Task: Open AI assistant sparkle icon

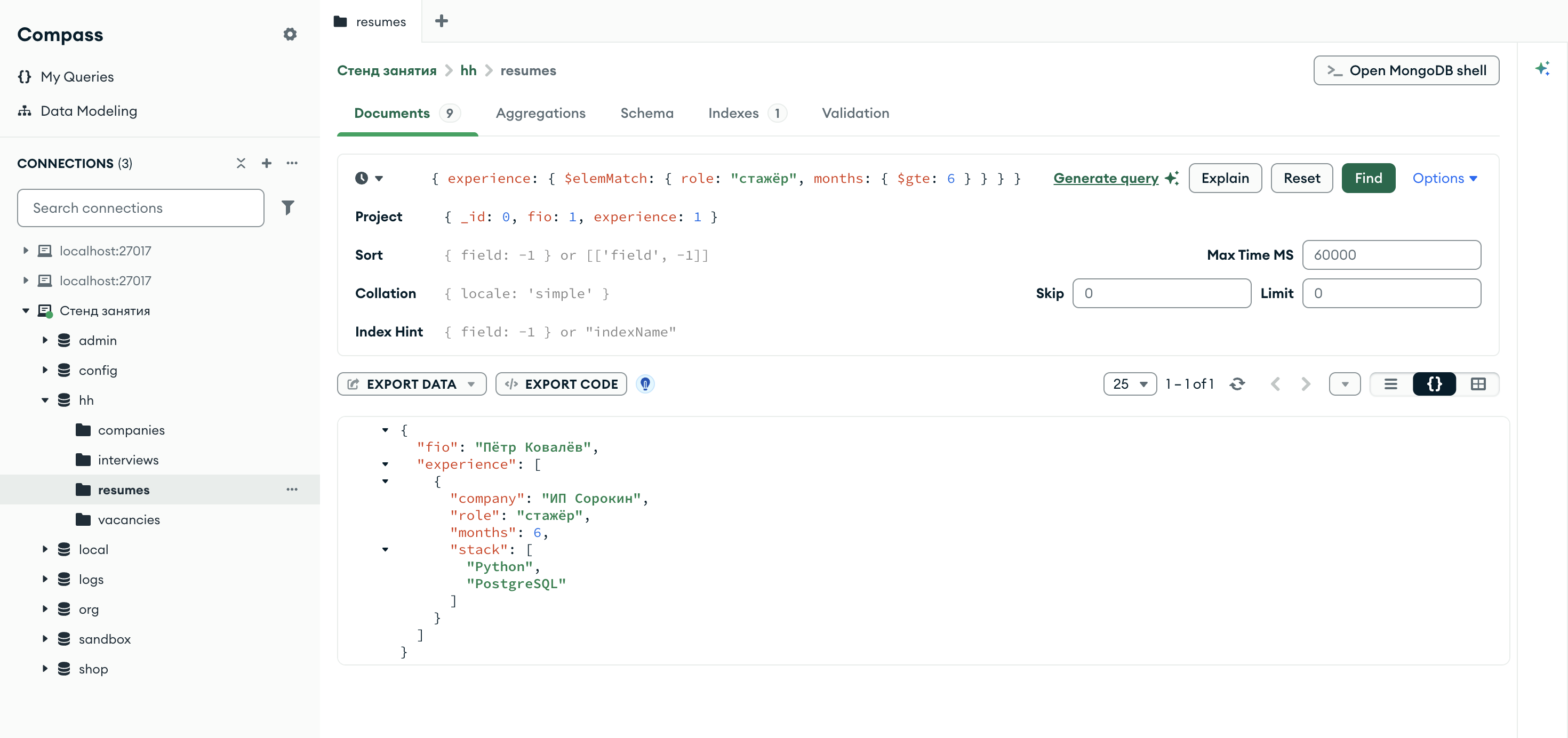Action: tap(1542, 68)
